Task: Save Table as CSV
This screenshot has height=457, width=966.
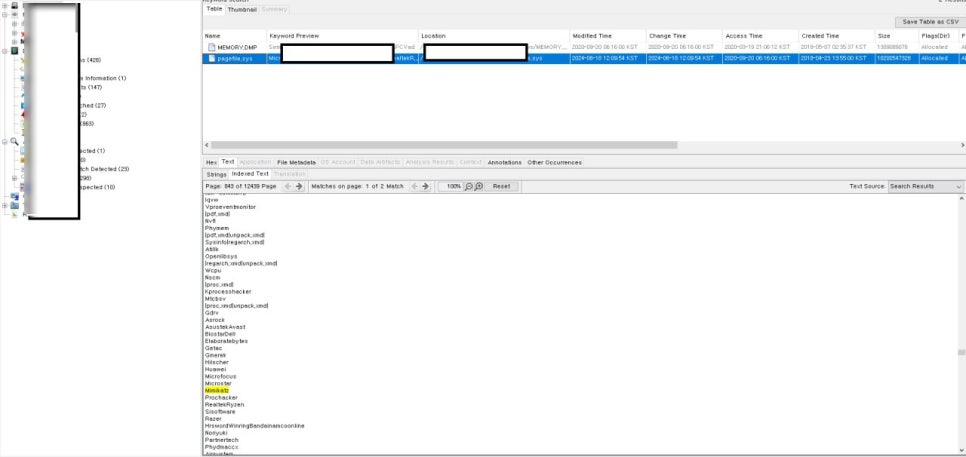Action: coord(930,22)
